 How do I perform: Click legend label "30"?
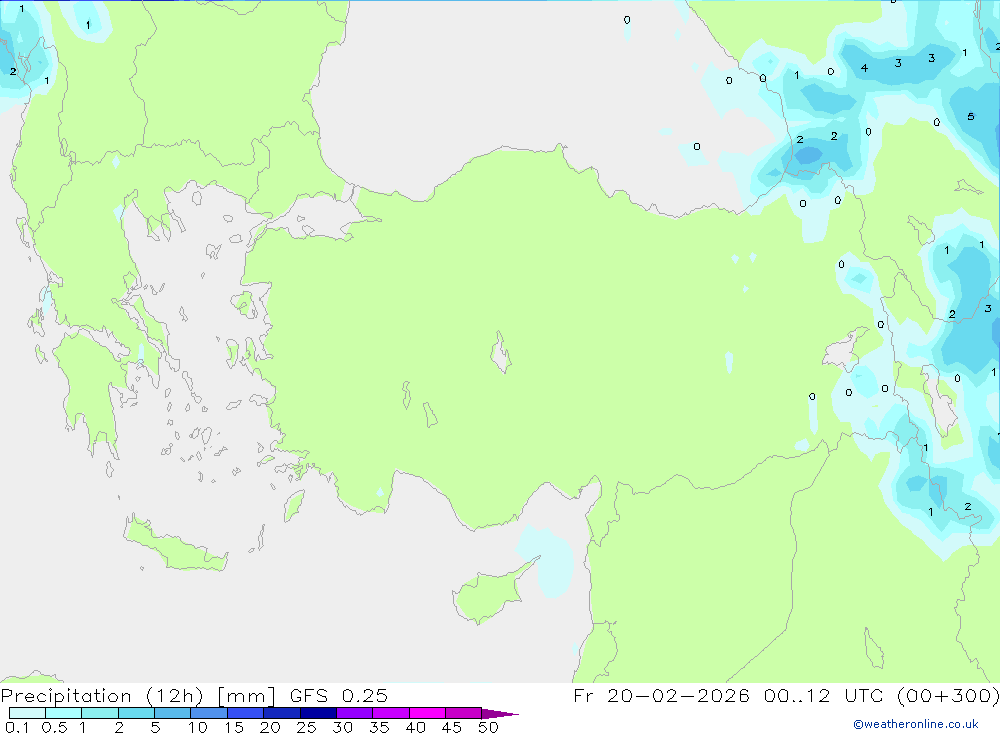[343, 727]
